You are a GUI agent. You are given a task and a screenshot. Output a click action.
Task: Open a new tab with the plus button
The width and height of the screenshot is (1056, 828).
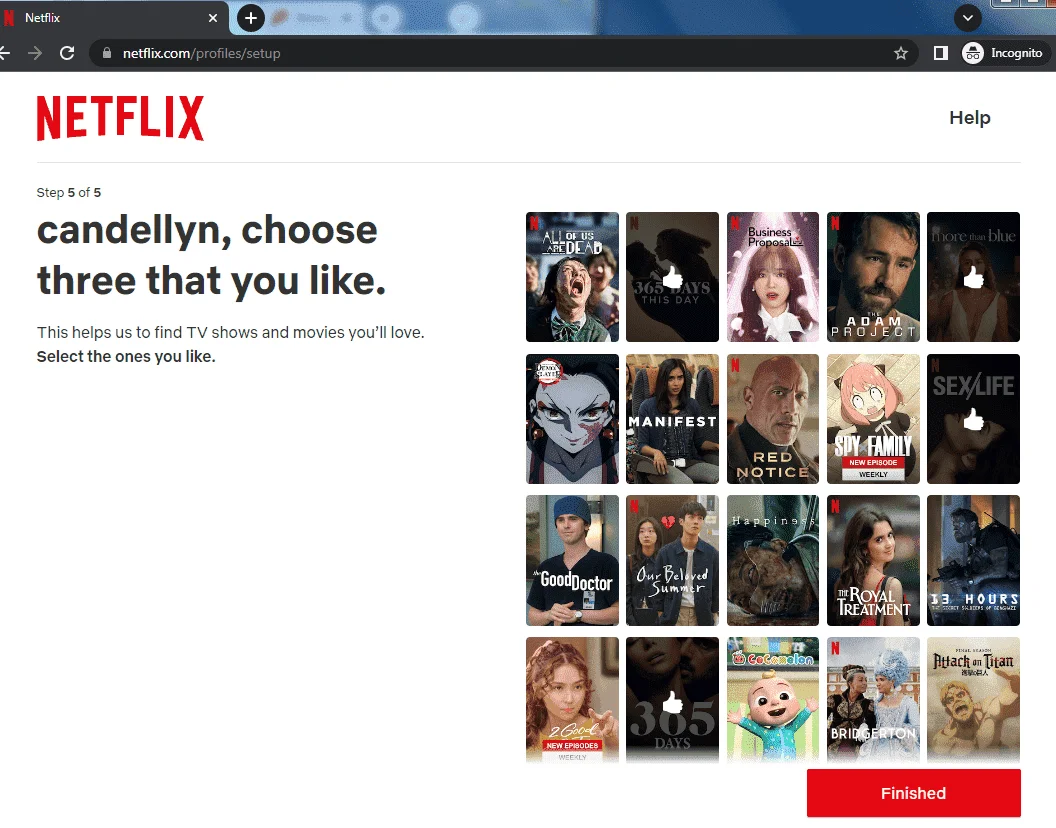251,18
